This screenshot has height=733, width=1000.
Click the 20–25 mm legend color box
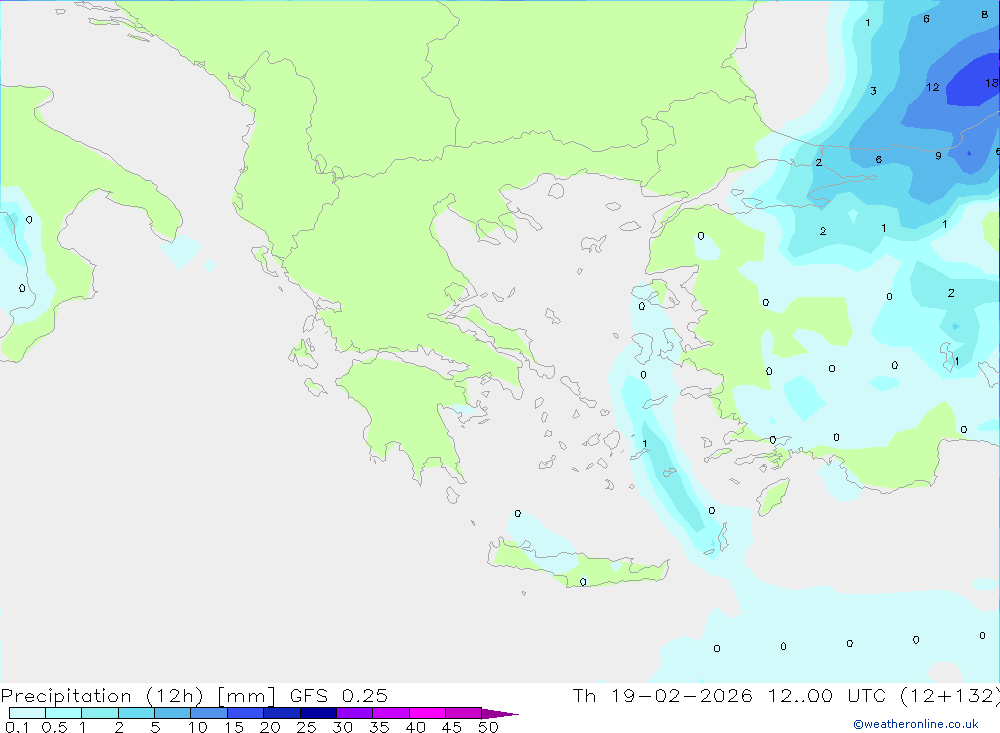pos(281,713)
